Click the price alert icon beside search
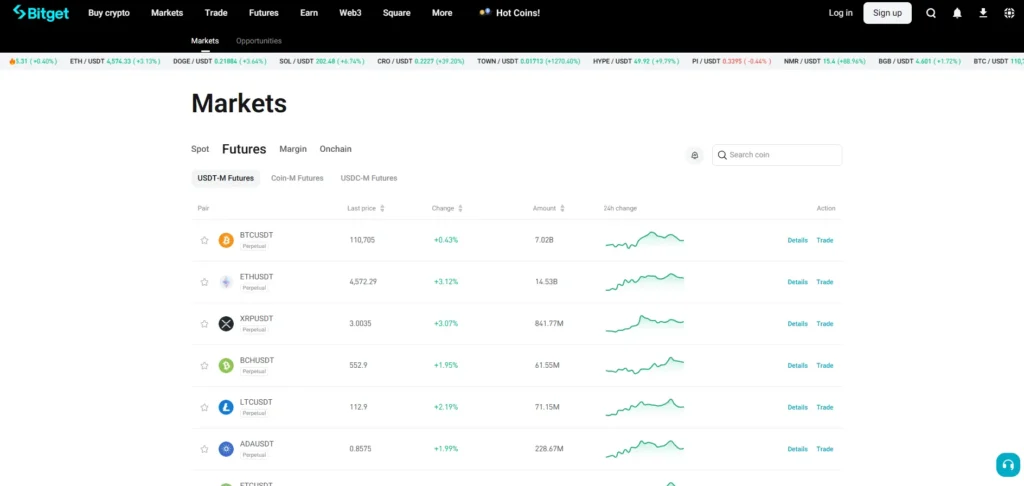Screen dimensions: 1024x486 click(695, 155)
